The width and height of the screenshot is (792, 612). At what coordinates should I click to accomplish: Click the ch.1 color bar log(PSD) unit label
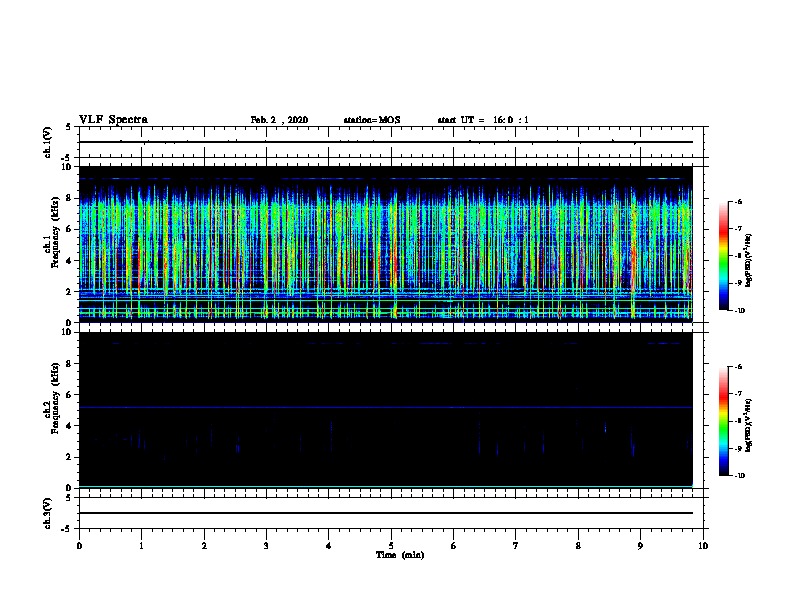point(749,261)
